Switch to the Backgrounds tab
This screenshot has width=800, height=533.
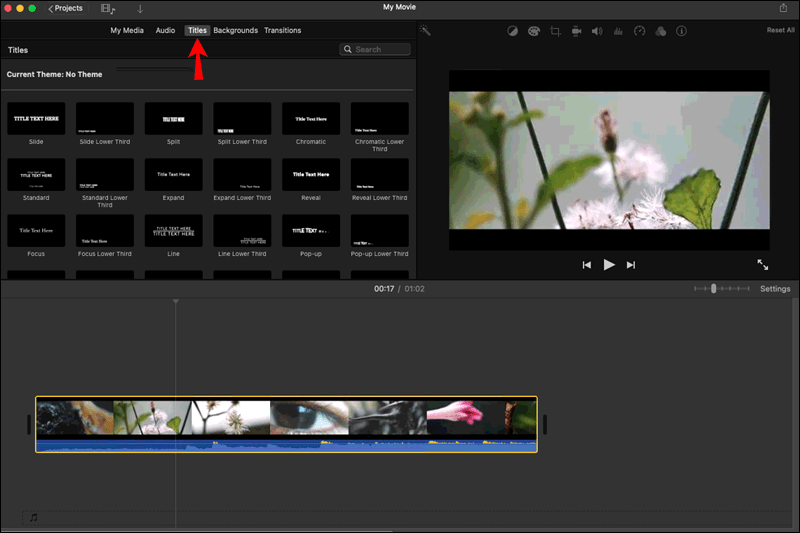click(236, 31)
